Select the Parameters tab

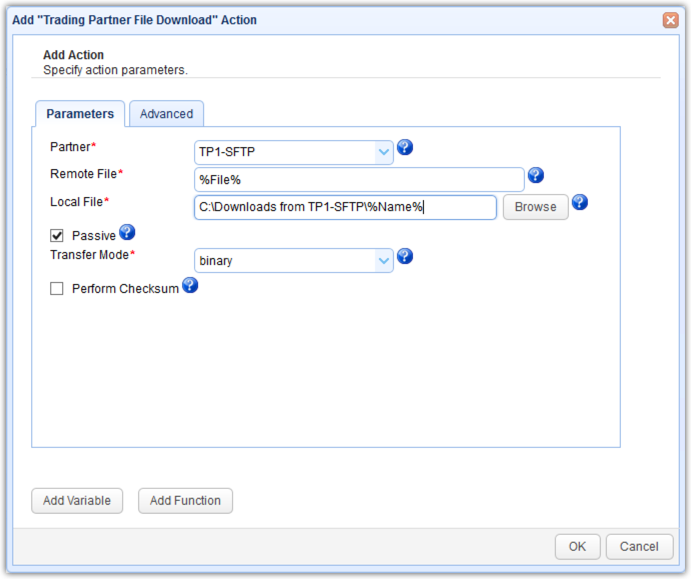pyautogui.click(x=80, y=114)
